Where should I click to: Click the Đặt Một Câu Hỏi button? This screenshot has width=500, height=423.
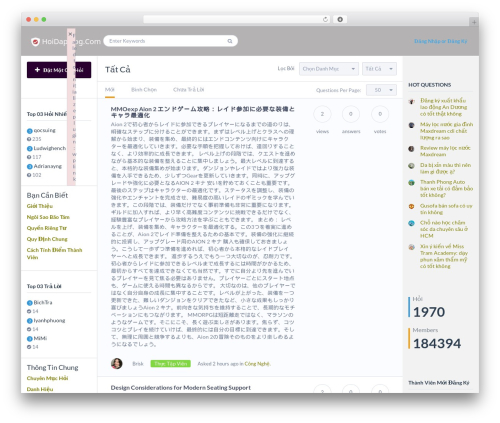59,70
